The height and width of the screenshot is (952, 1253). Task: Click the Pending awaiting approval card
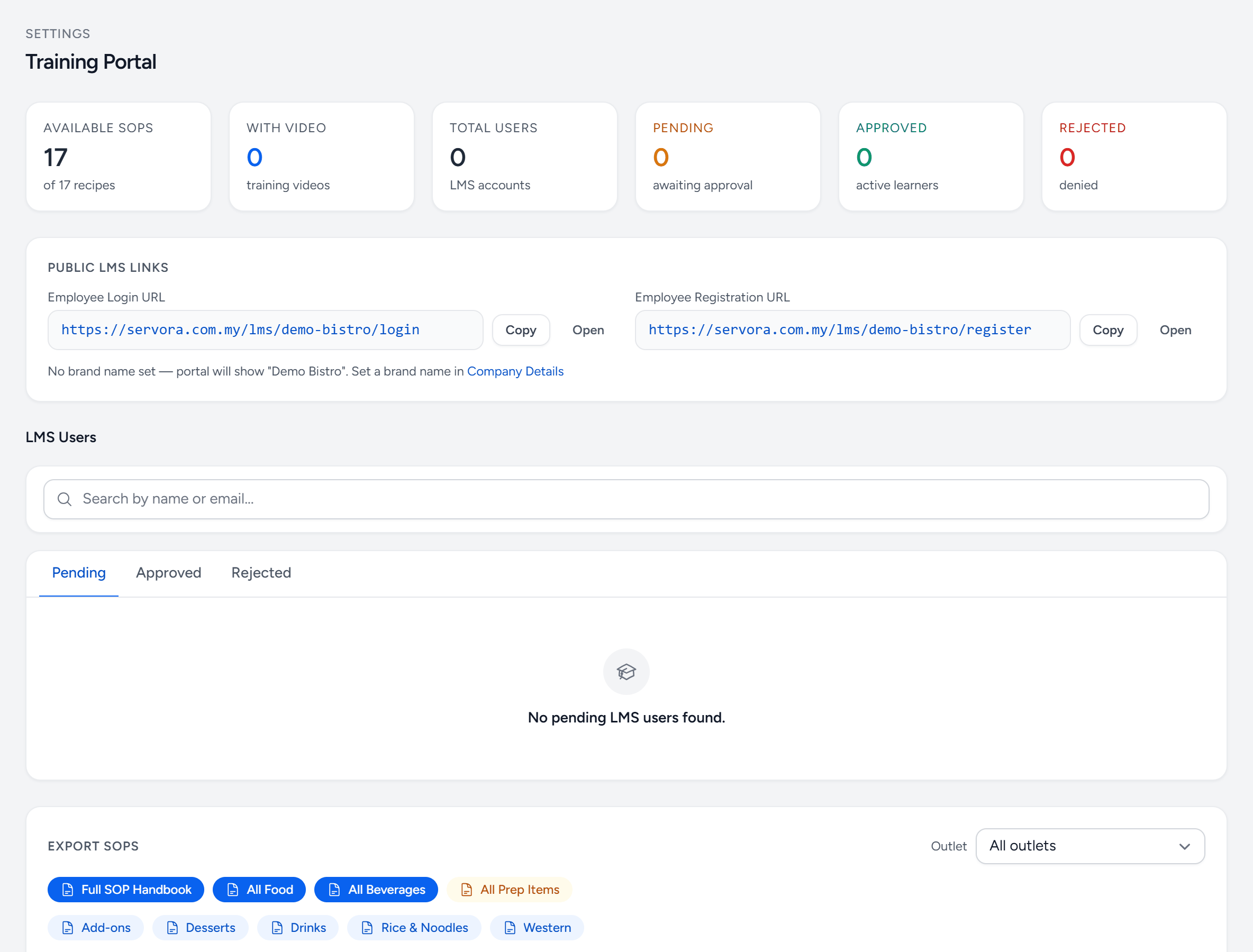pos(728,157)
